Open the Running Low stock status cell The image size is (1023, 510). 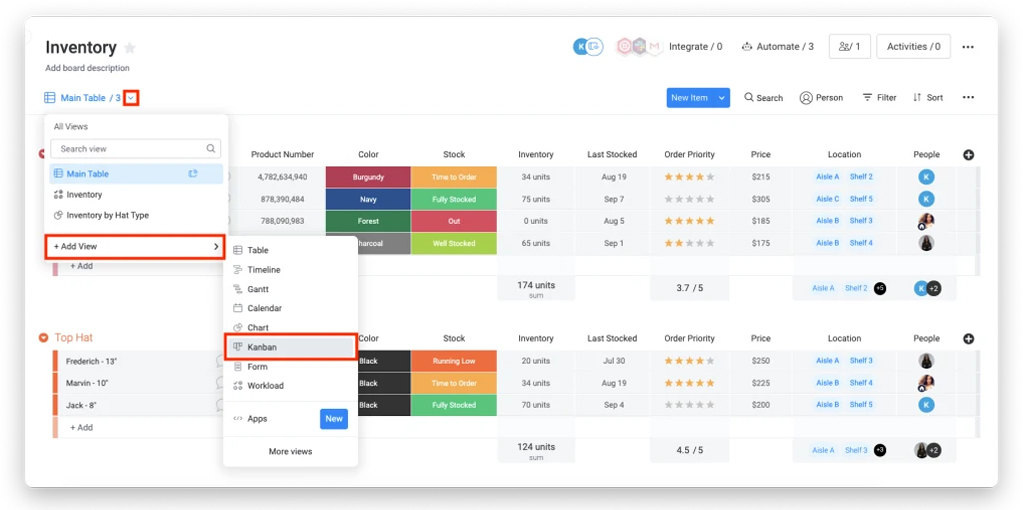pyautogui.click(x=454, y=361)
